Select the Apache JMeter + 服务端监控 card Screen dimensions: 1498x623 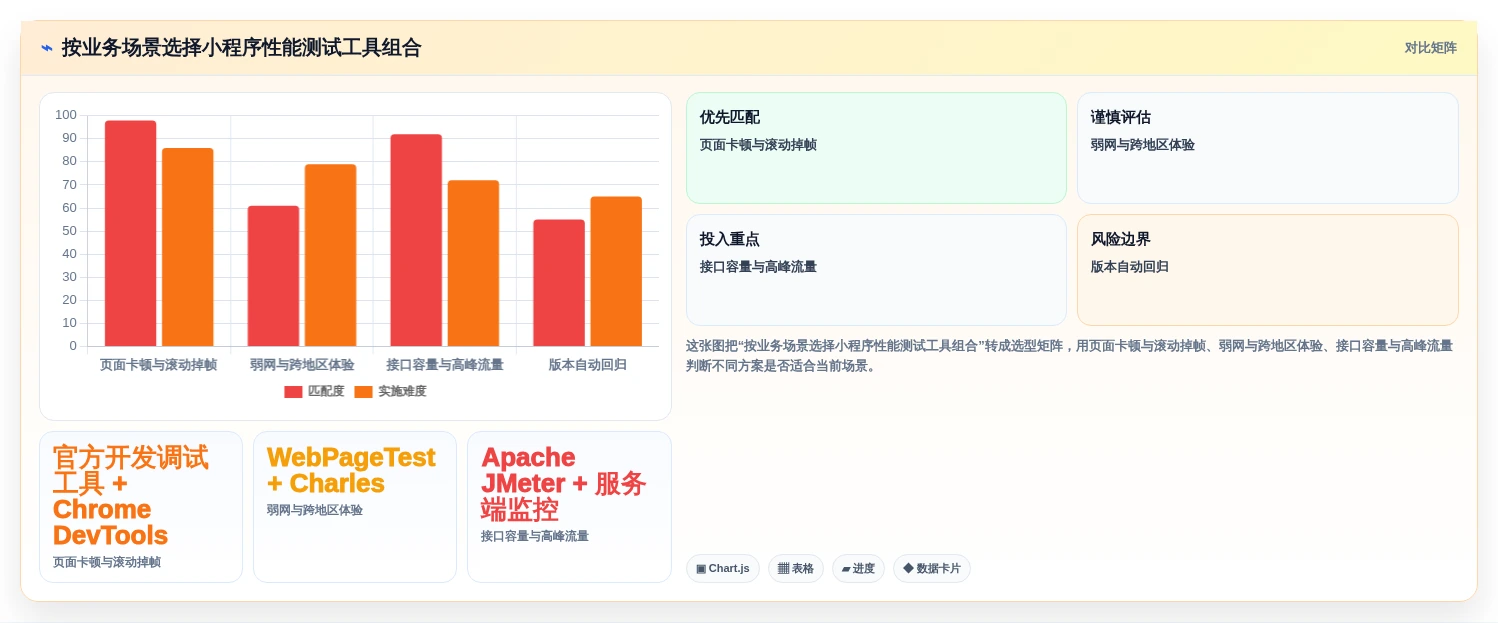coord(569,507)
